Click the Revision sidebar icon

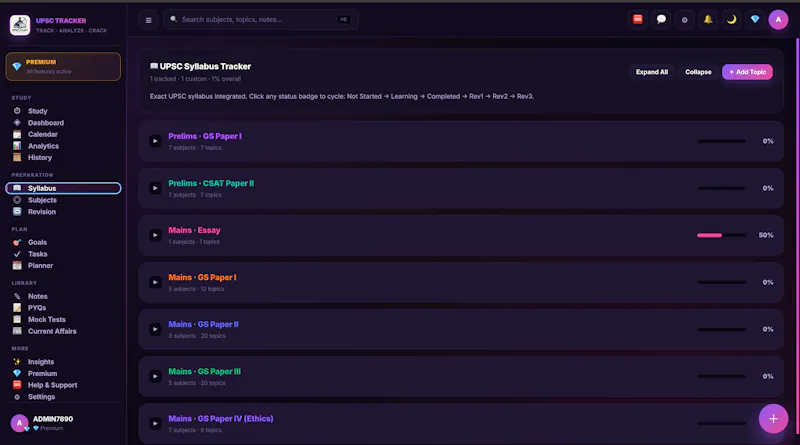(17, 212)
